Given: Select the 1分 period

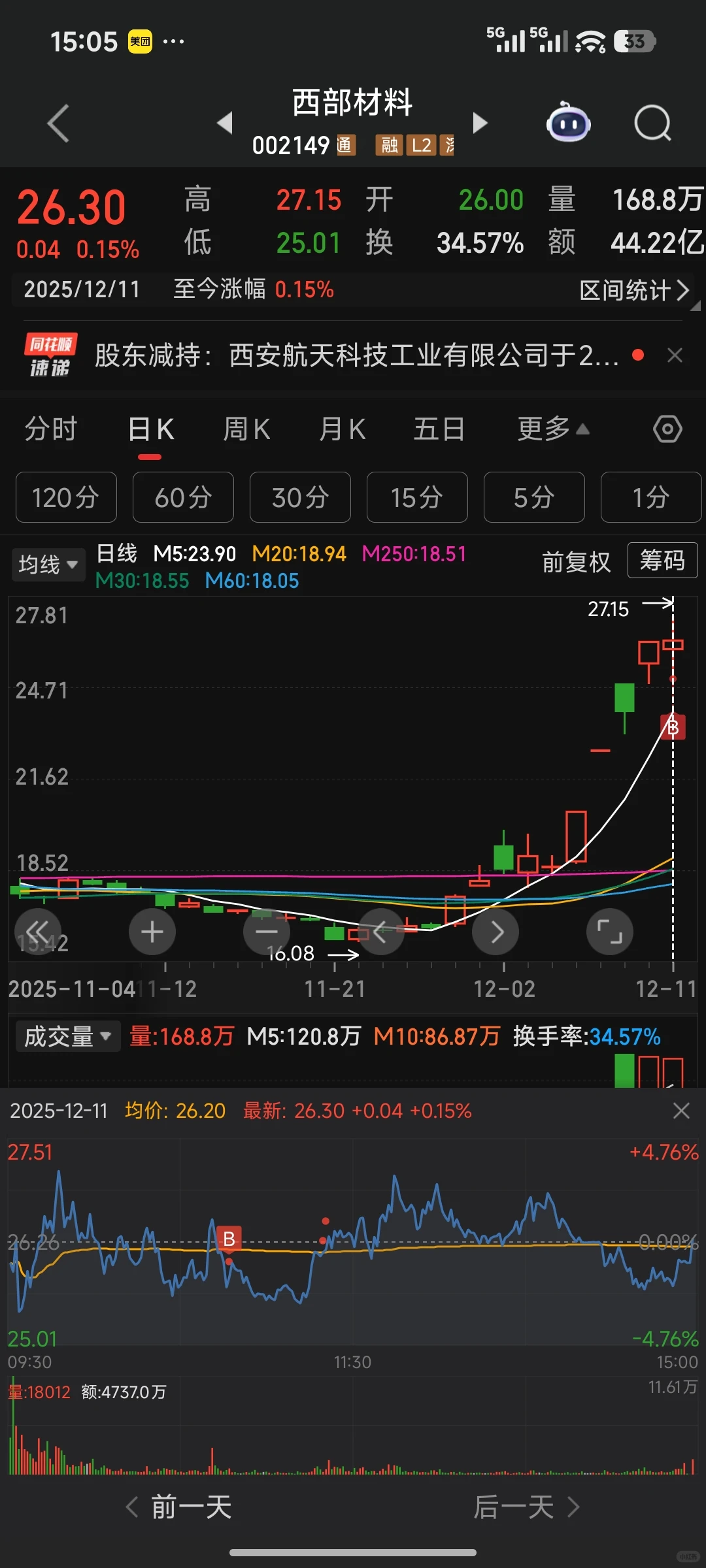Looking at the screenshot, I should coord(651,497).
